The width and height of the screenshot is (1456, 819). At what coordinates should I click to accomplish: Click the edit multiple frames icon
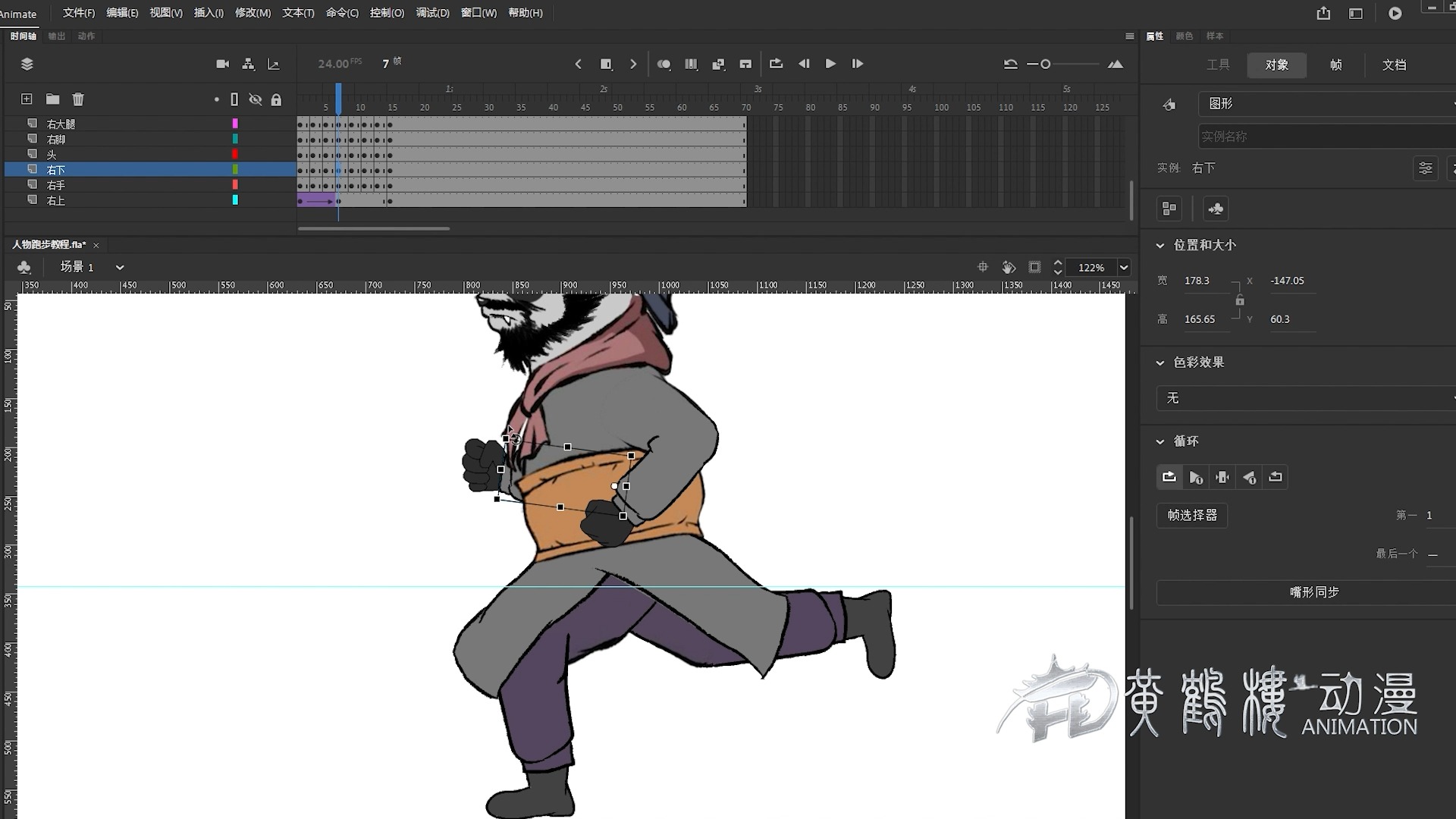click(691, 64)
